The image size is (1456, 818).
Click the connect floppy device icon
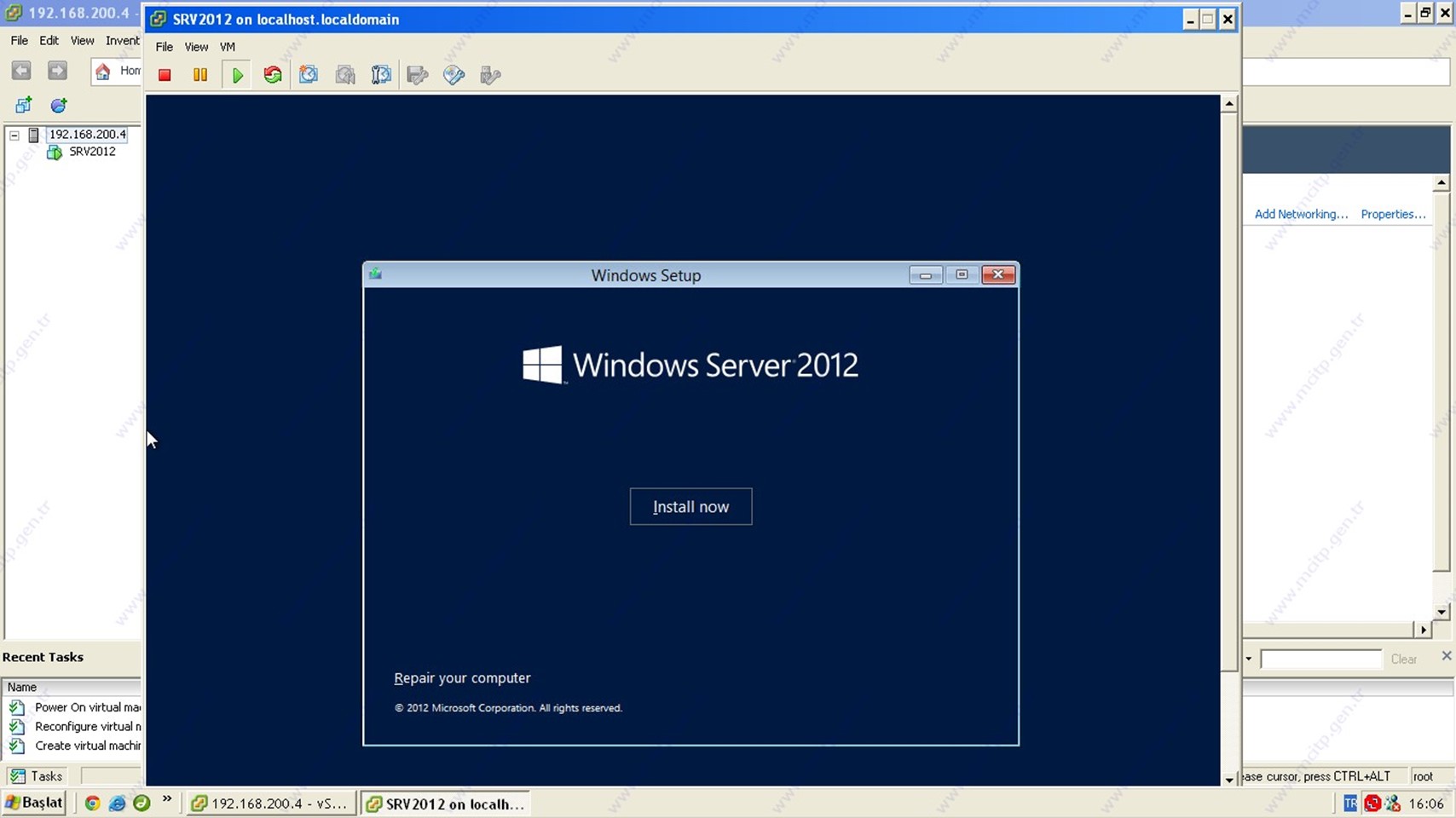point(418,75)
